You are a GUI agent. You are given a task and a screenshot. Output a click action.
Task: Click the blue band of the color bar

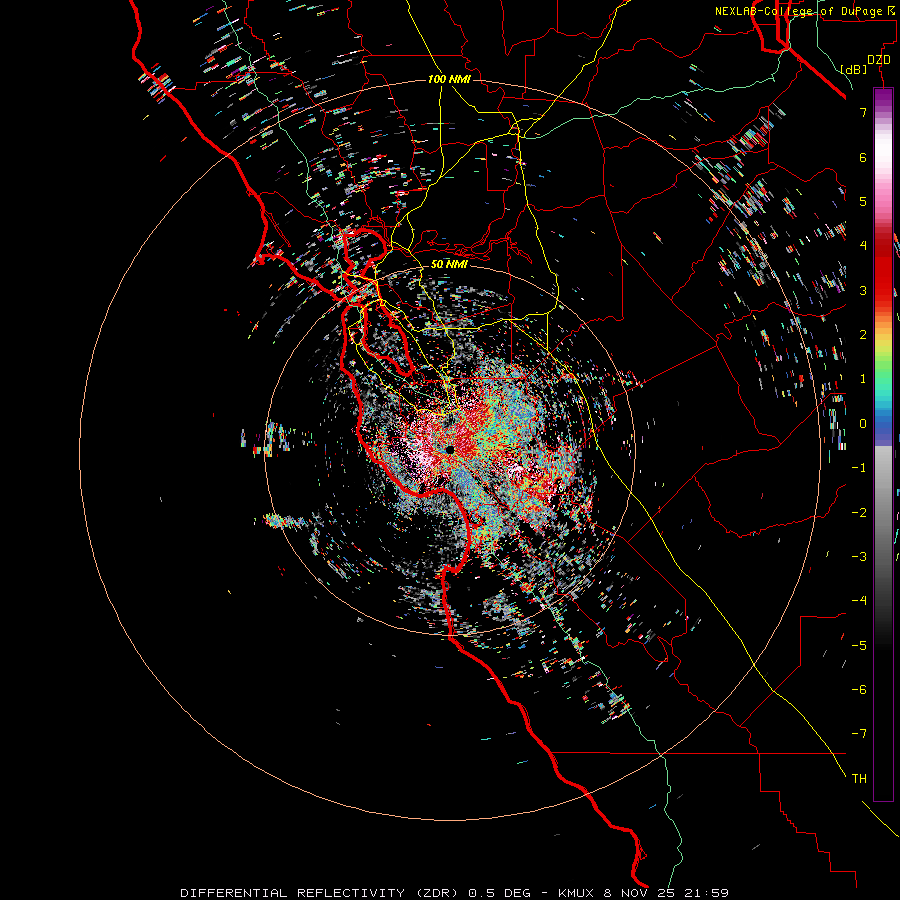883,426
